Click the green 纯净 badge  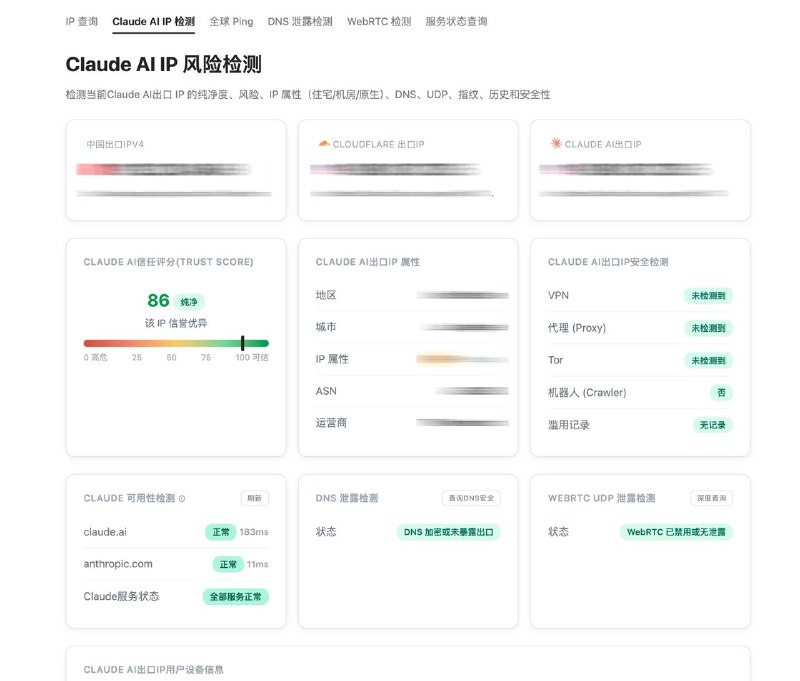(188, 301)
